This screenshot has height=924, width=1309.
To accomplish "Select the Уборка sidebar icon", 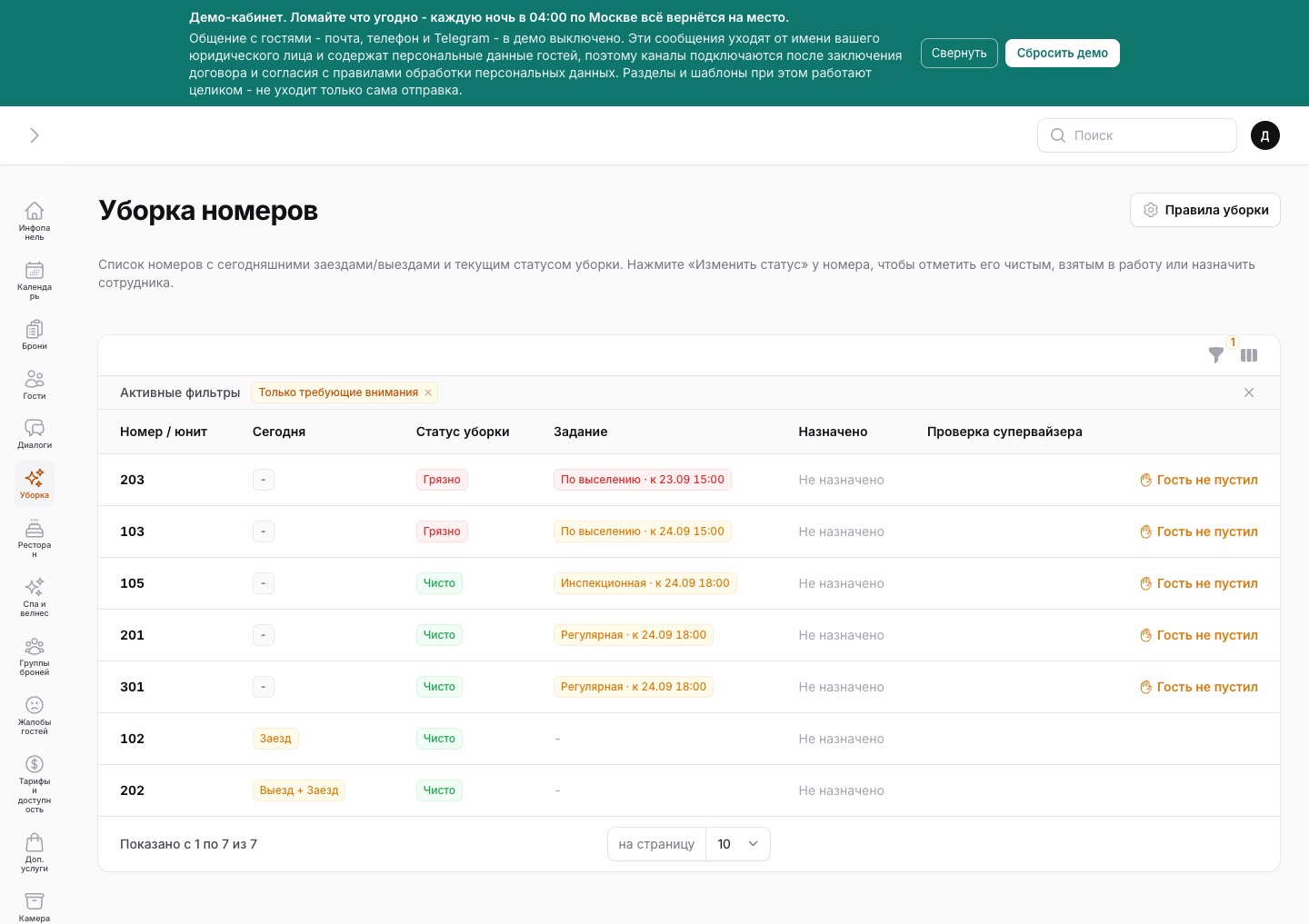I will [x=35, y=483].
